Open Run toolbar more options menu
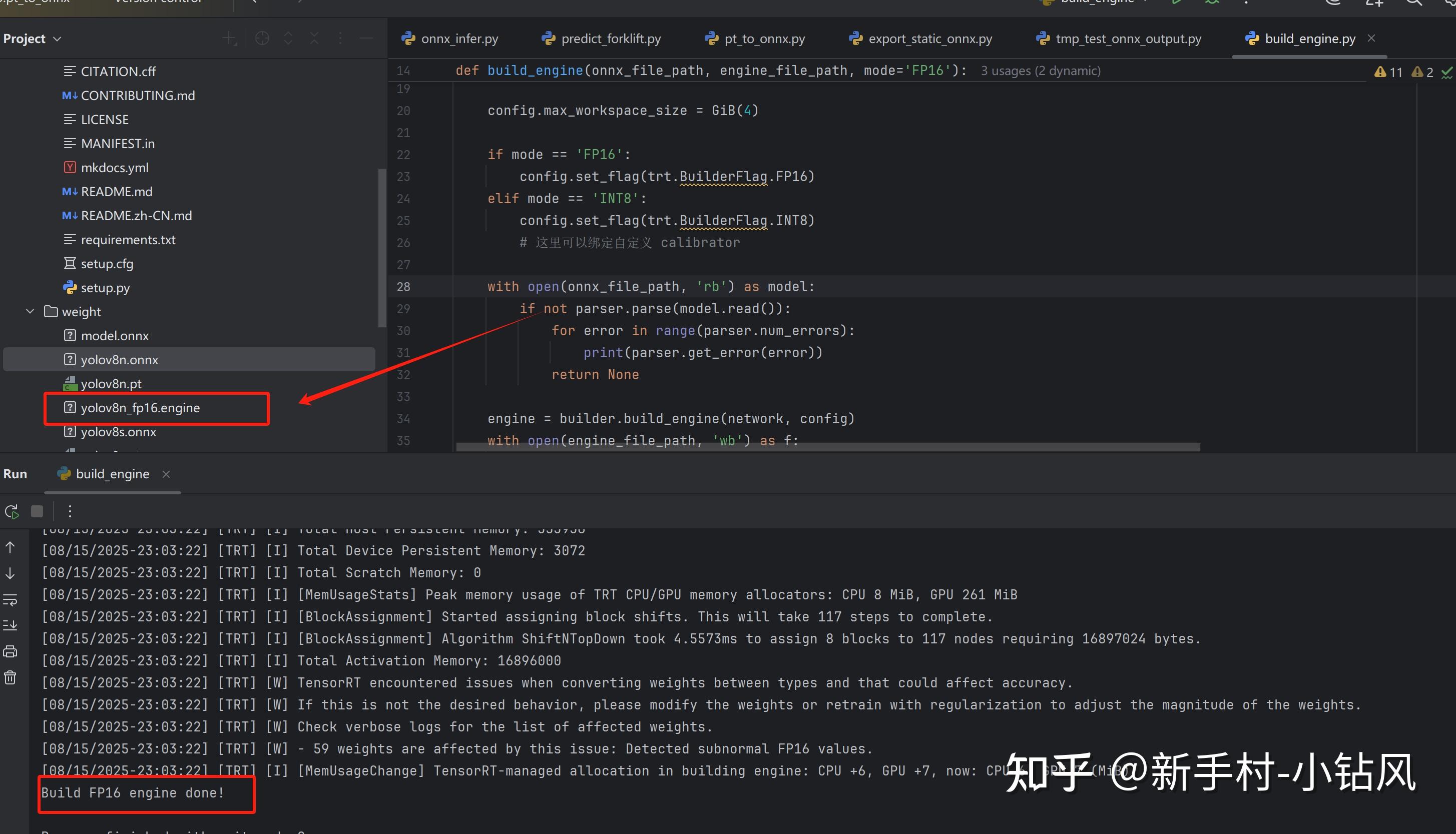Viewport: 1456px width, 834px height. (70, 511)
